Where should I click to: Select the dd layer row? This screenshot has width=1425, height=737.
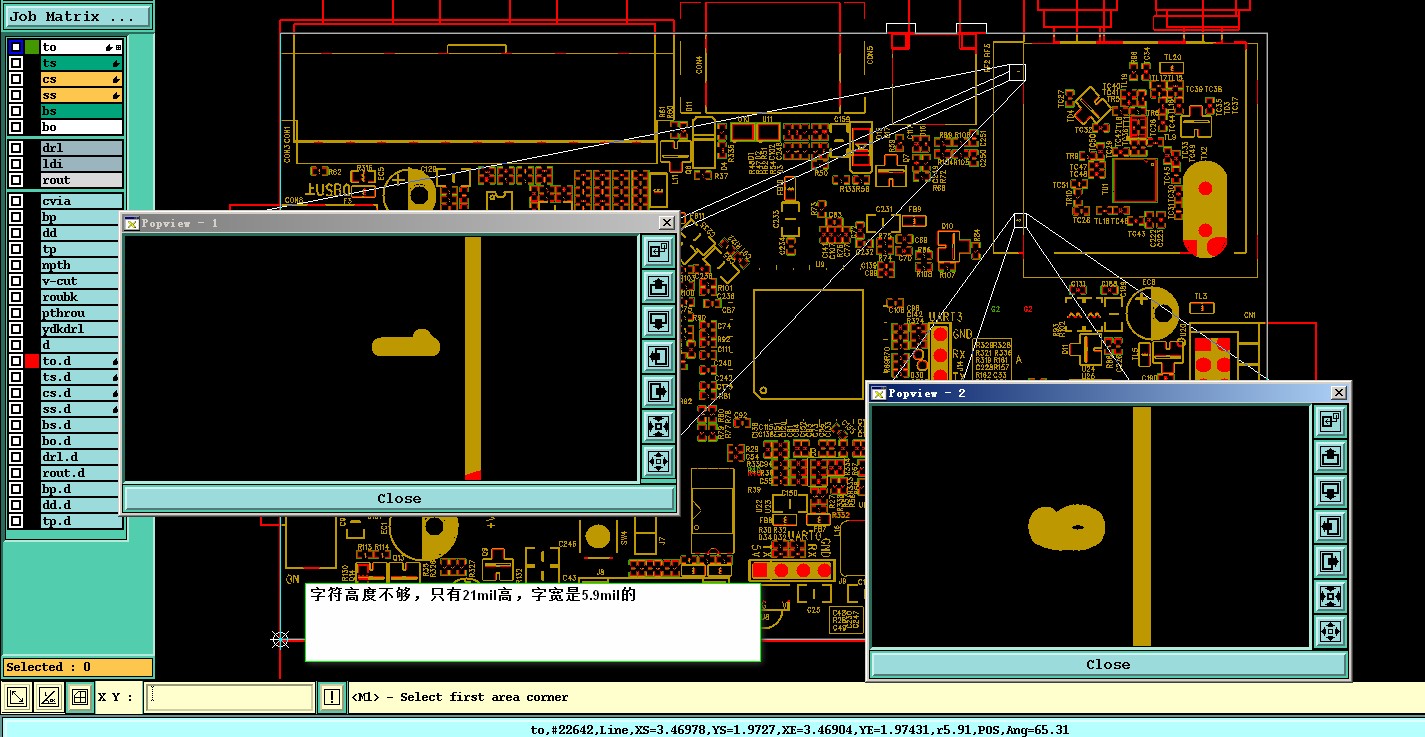(x=81, y=233)
